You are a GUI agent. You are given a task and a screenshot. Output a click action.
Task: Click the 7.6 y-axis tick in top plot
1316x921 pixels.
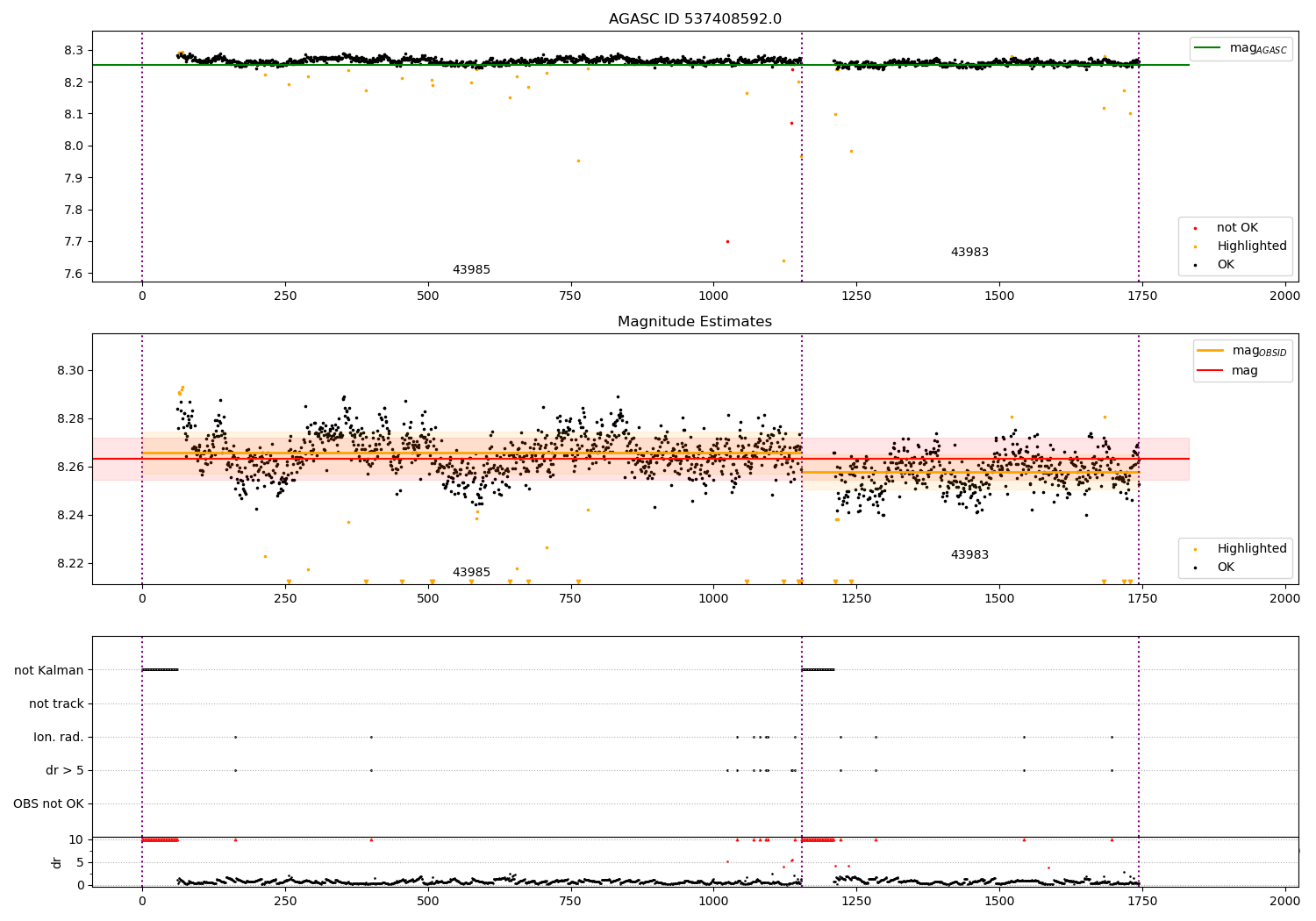[x=74, y=274]
